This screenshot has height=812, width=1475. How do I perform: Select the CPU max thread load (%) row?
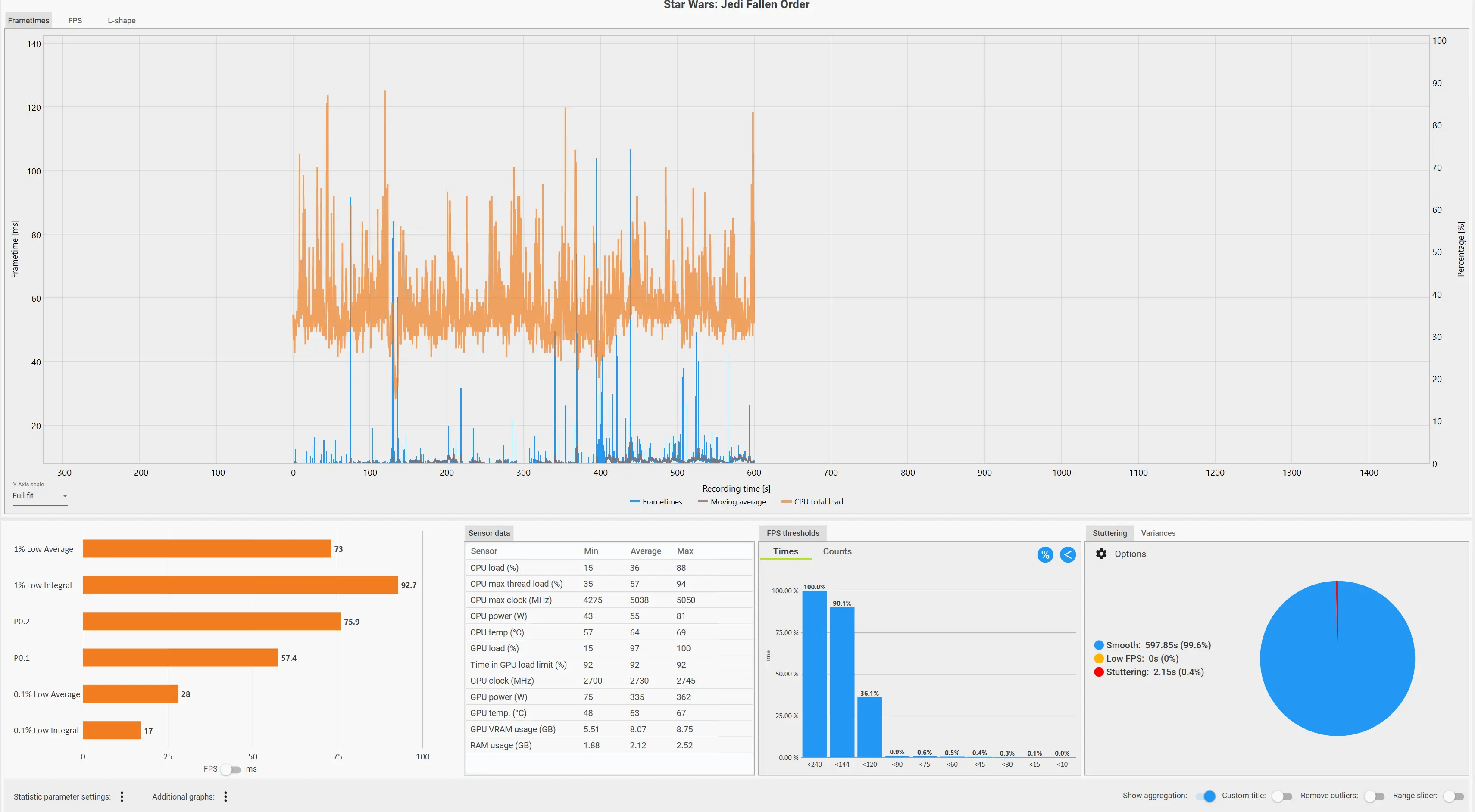click(609, 584)
